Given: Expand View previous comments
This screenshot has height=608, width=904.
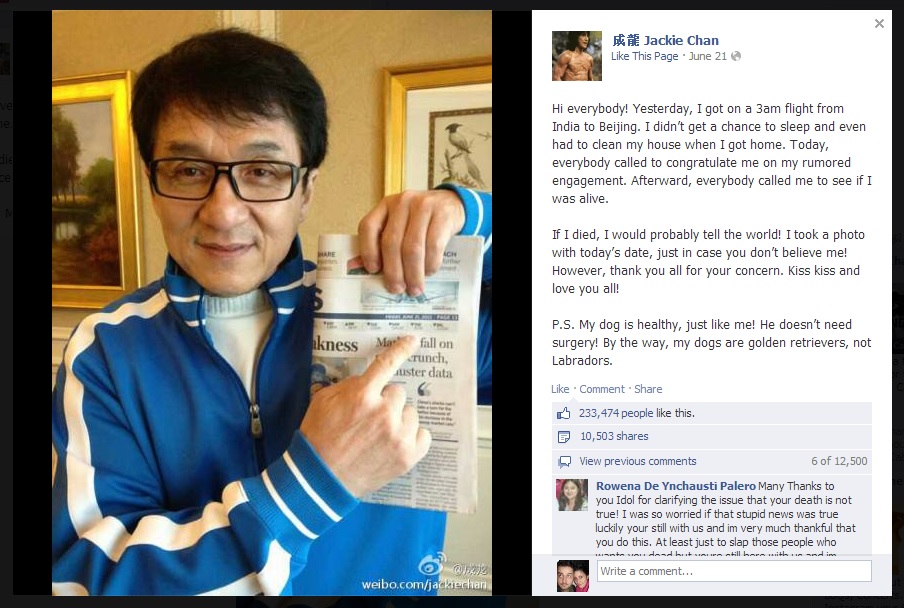Looking at the screenshot, I should (x=638, y=461).
